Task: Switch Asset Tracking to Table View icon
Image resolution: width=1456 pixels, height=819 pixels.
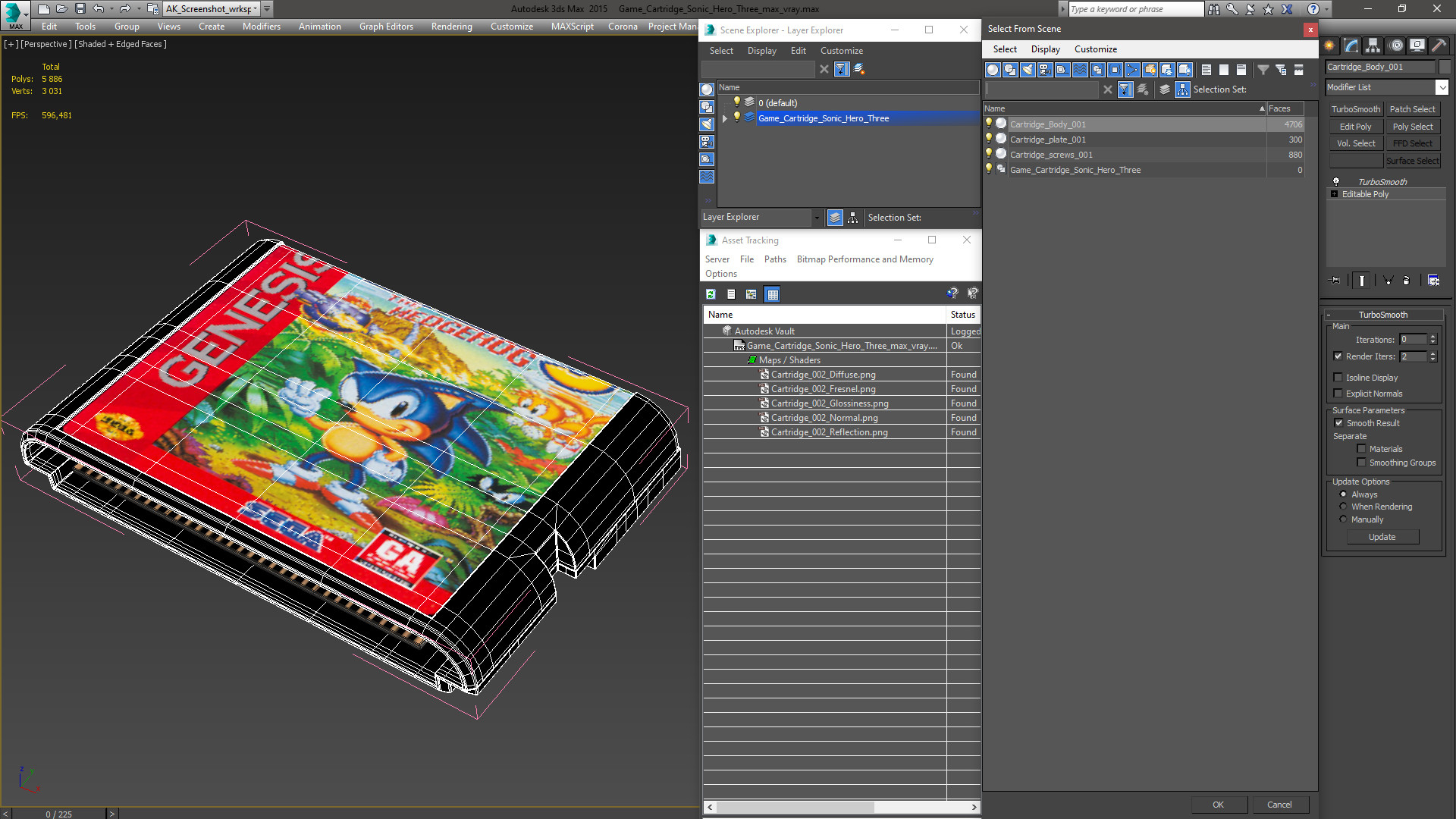Action: [x=772, y=294]
